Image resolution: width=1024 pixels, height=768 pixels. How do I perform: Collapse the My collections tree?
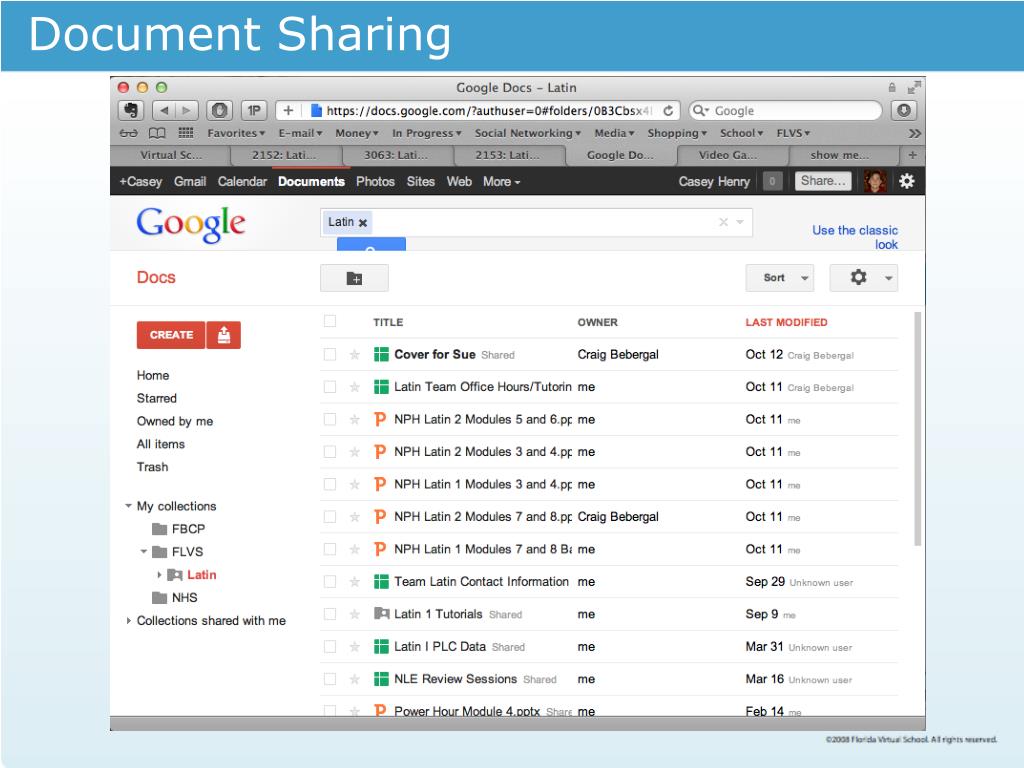pyautogui.click(x=128, y=505)
